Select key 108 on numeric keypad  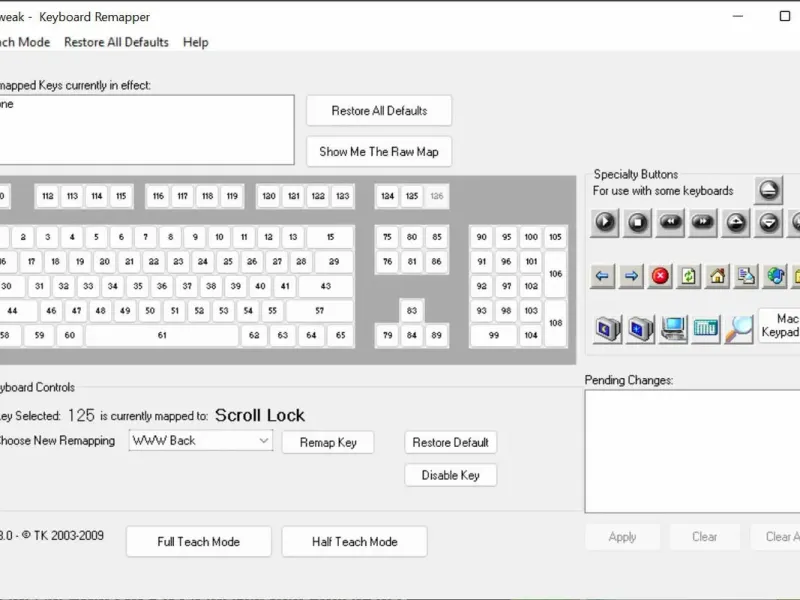(x=556, y=323)
